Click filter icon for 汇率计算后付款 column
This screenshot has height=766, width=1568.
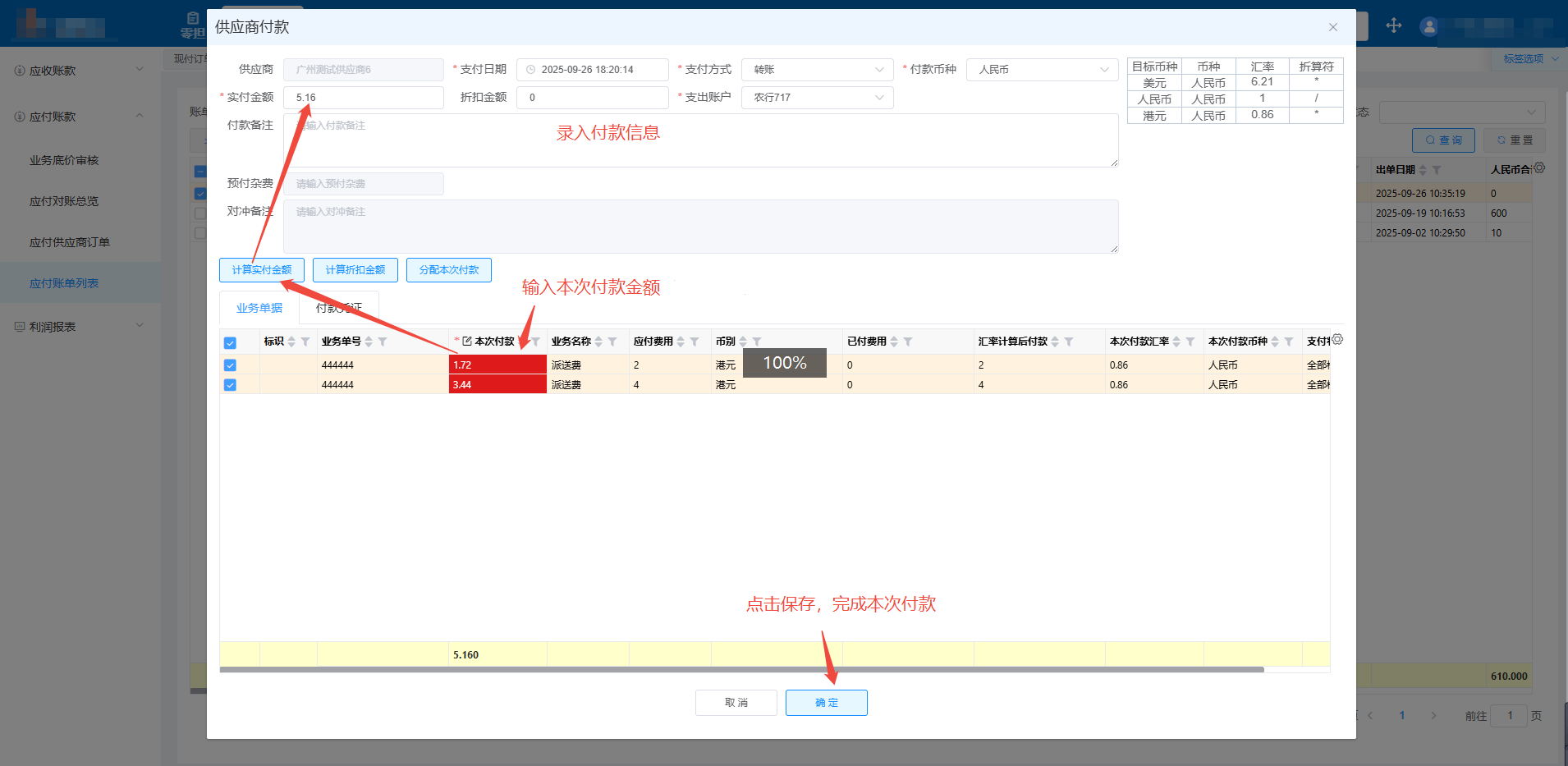click(1069, 342)
